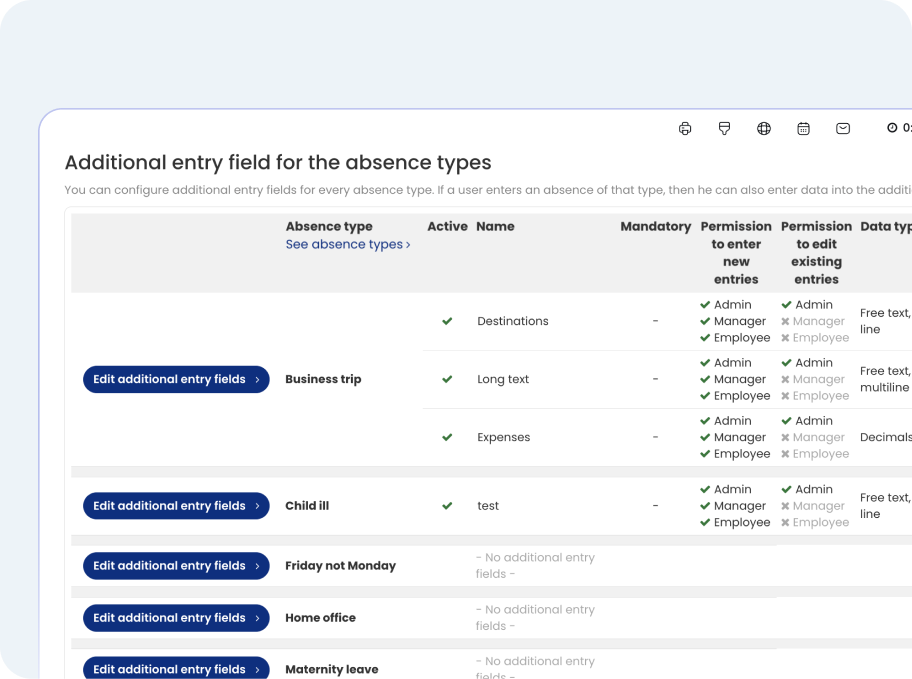Click the active checkmark for Destinations

coord(447,321)
